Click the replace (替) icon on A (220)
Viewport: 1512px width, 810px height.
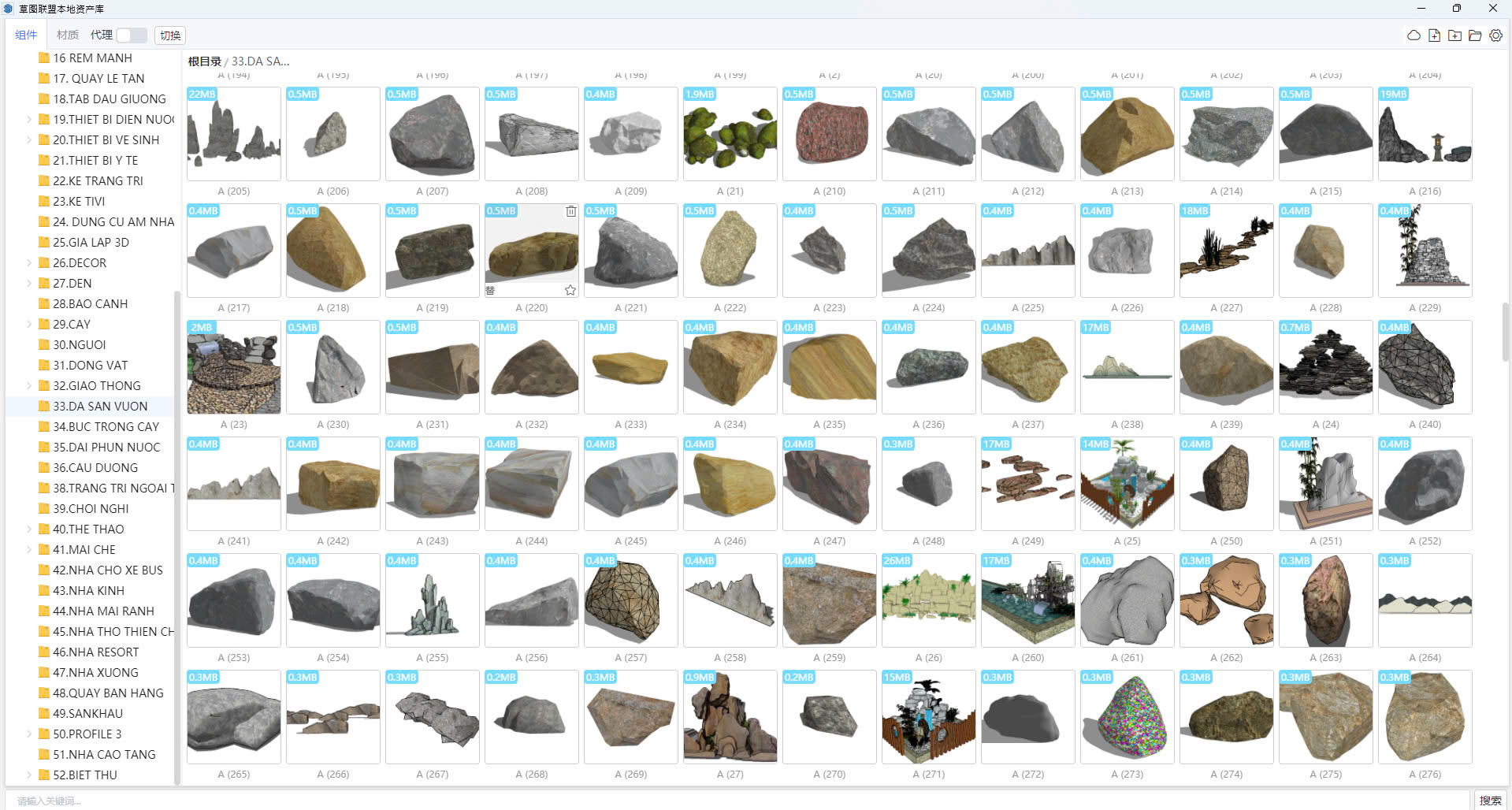pyautogui.click(x=490, y=290)
